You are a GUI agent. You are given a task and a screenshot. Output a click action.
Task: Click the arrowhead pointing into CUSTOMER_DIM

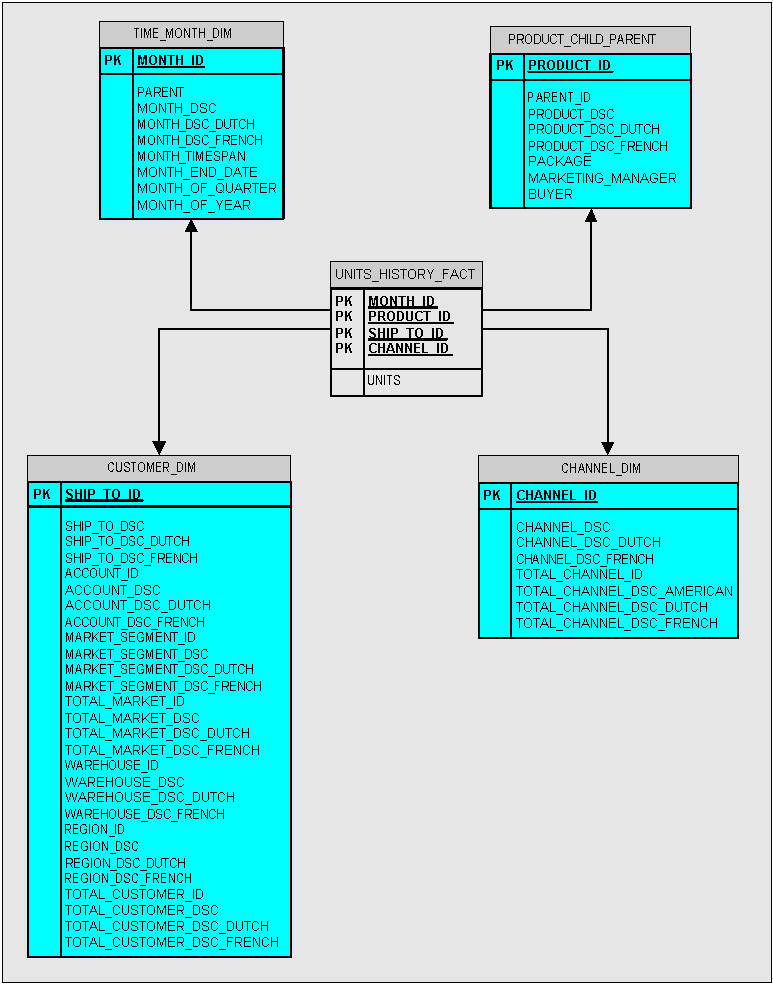(x=159, y=447)
